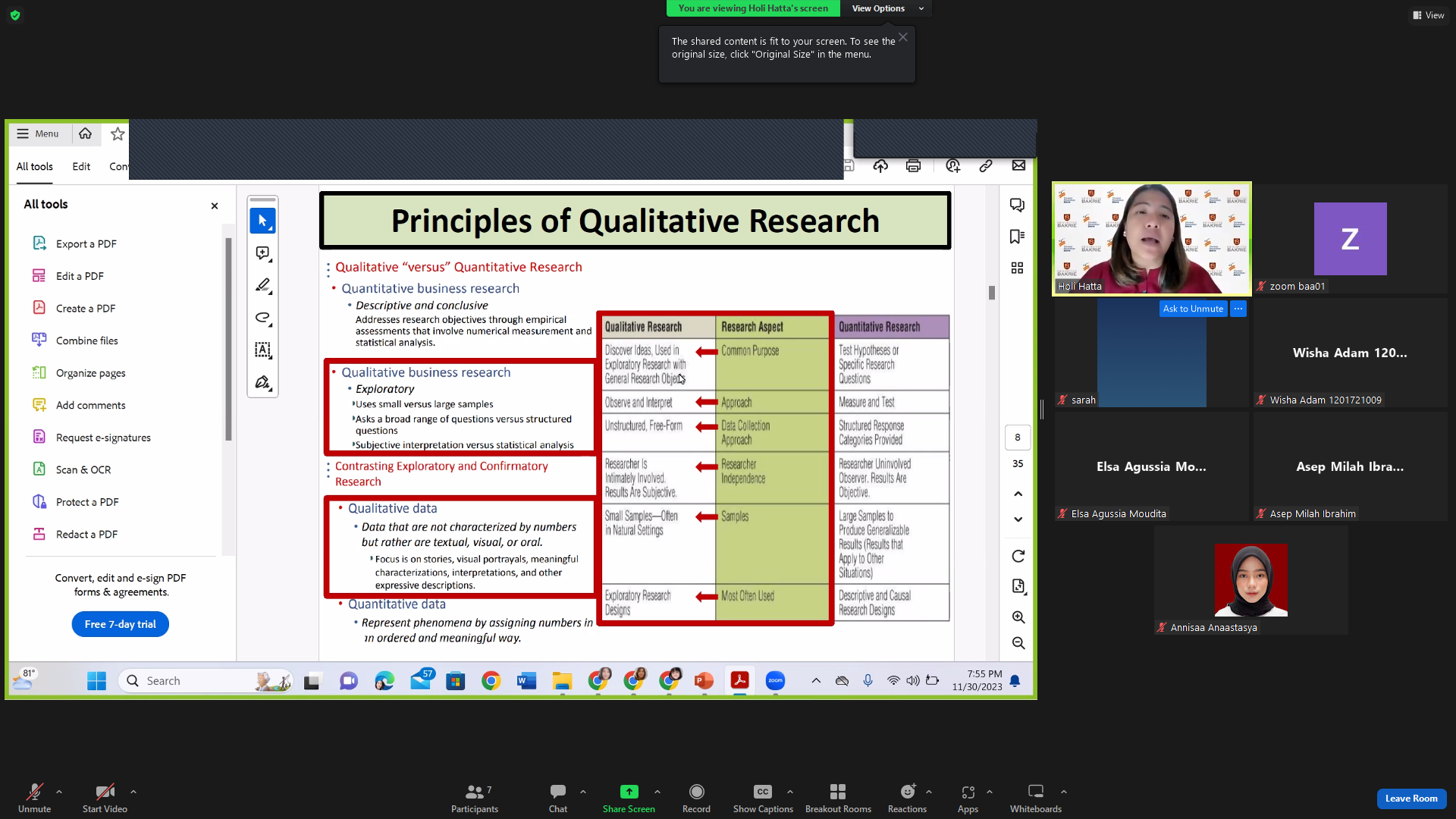Show hidden system tray icons chevron
Screen dimensions: 1456x819
(816, 680)
